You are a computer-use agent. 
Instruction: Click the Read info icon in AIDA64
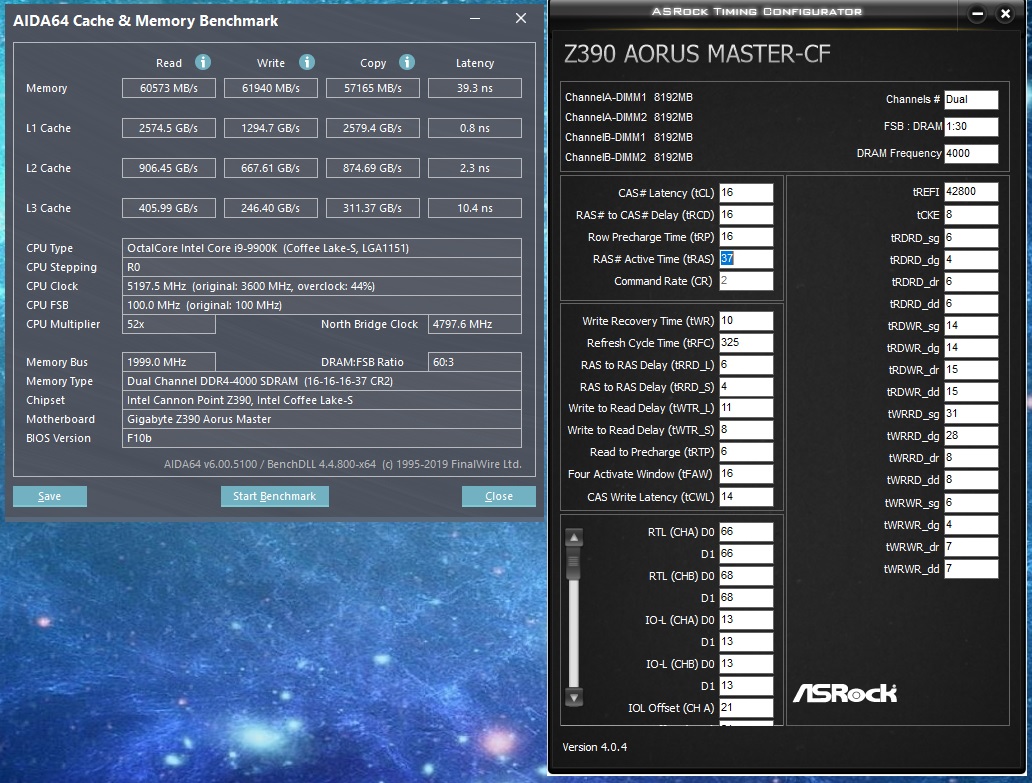[x=203, y=62]
